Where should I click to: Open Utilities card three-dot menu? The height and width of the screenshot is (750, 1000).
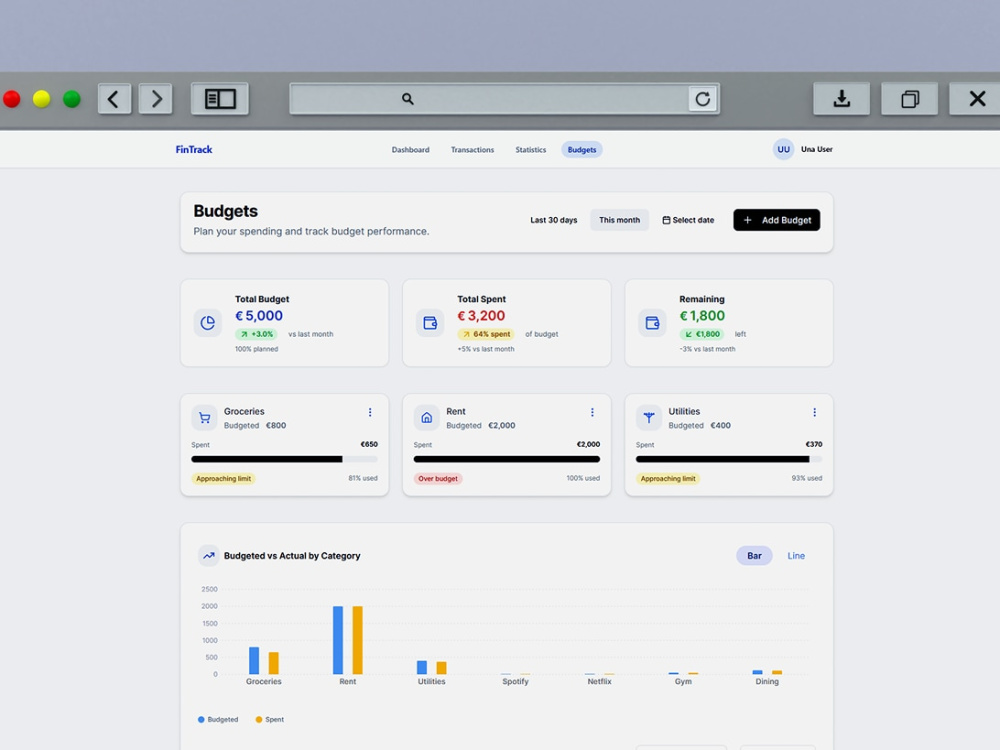[814, 413]
